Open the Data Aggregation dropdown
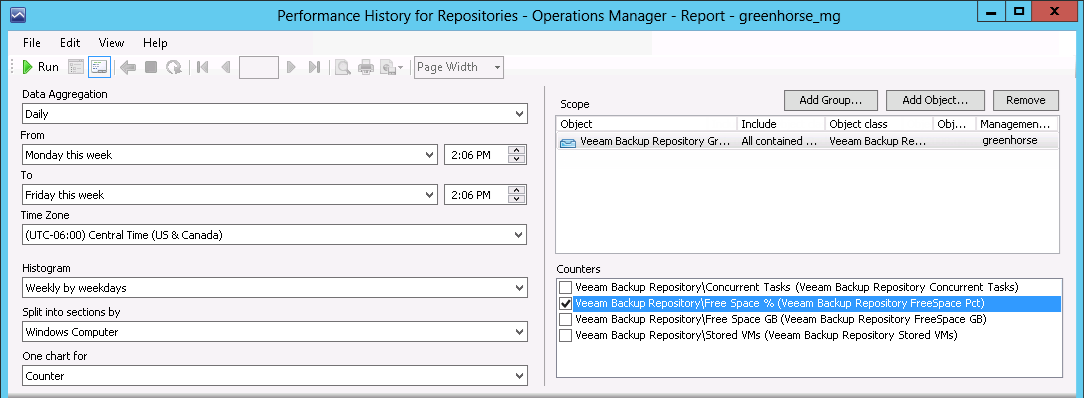The width and height of the screenshot is (1084, 398). [x=274, y=114]
